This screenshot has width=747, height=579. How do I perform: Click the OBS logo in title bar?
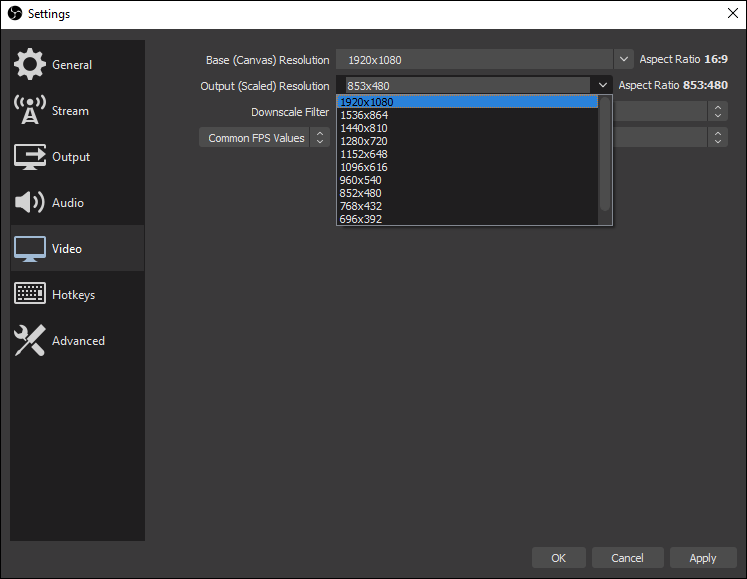(x=15, y=13)
